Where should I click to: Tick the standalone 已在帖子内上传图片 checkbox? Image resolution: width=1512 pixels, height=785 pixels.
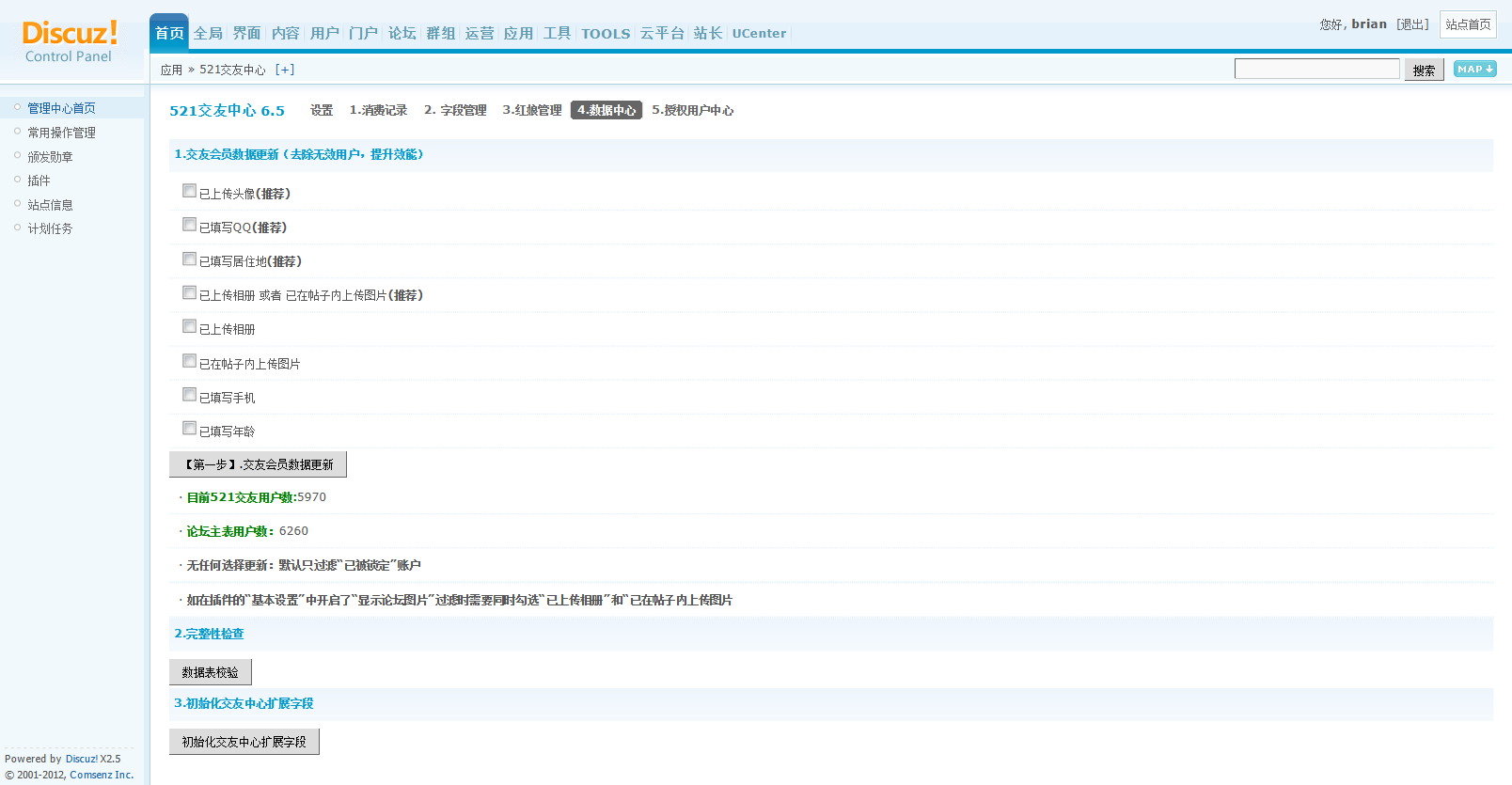tap(189, 361)
